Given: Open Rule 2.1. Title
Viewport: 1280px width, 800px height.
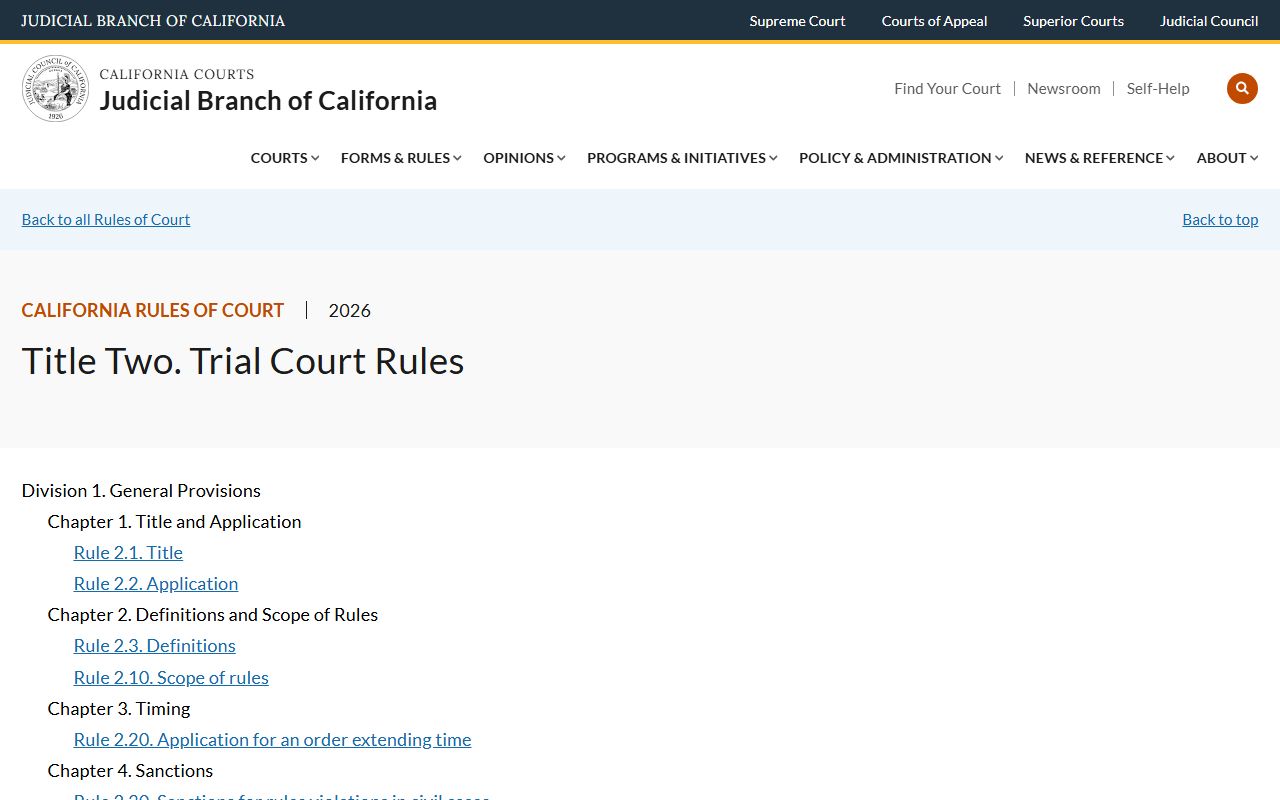Looking at the screenshot, I should pos(128,553).
